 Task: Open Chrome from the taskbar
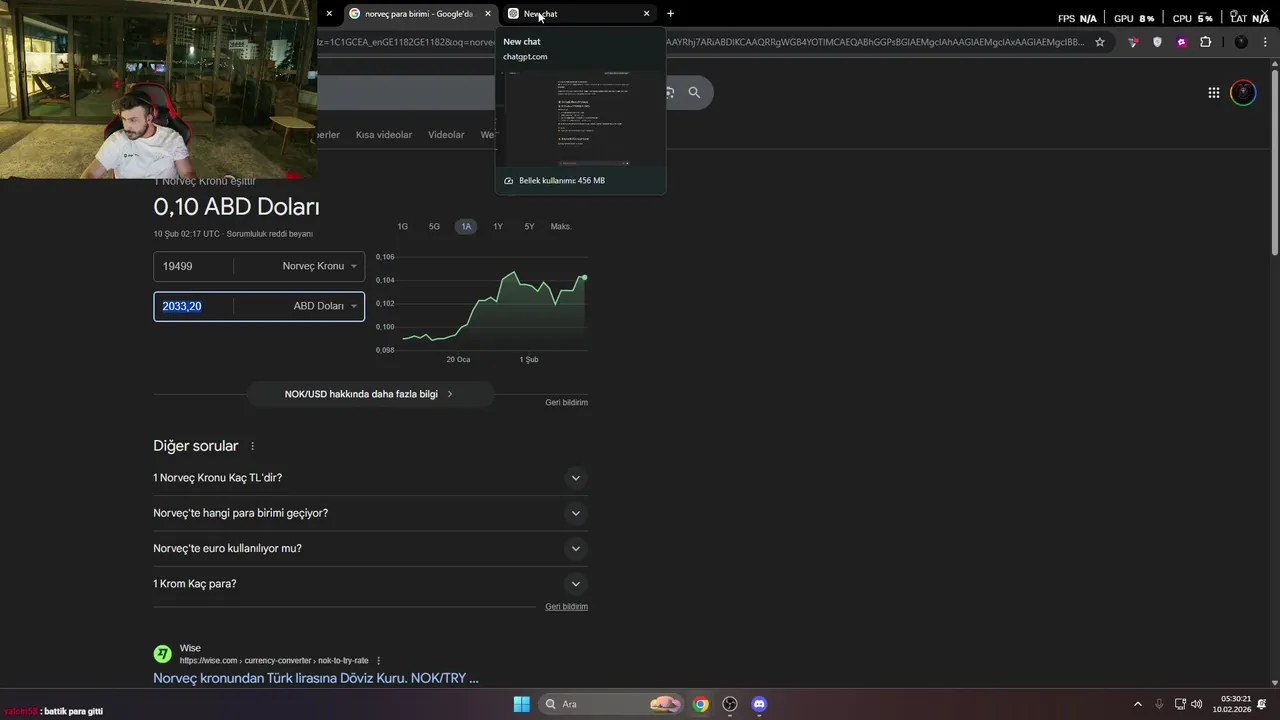coord(701,704)
